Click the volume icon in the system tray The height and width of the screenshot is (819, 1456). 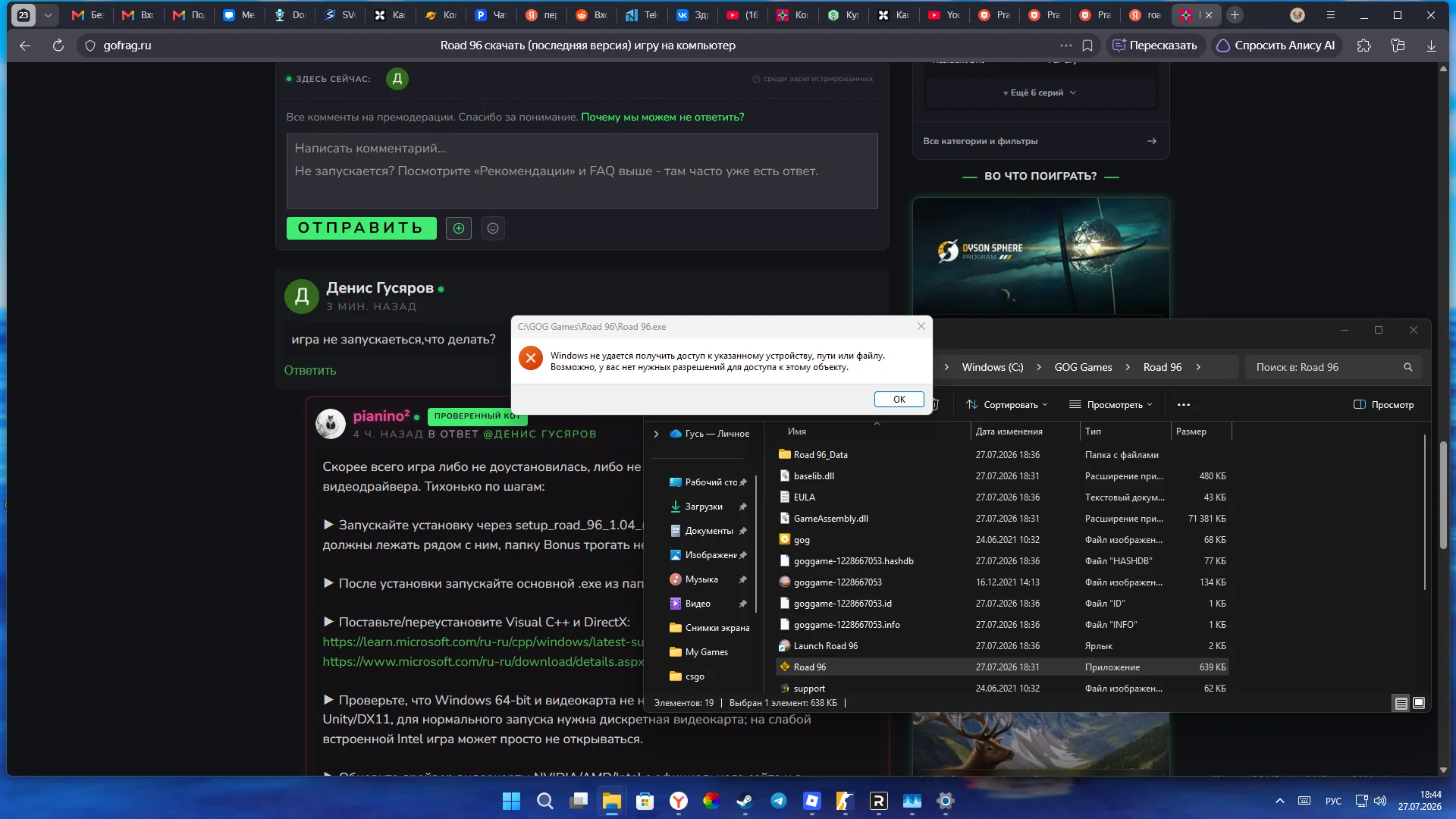click(x=1380, y=801)
